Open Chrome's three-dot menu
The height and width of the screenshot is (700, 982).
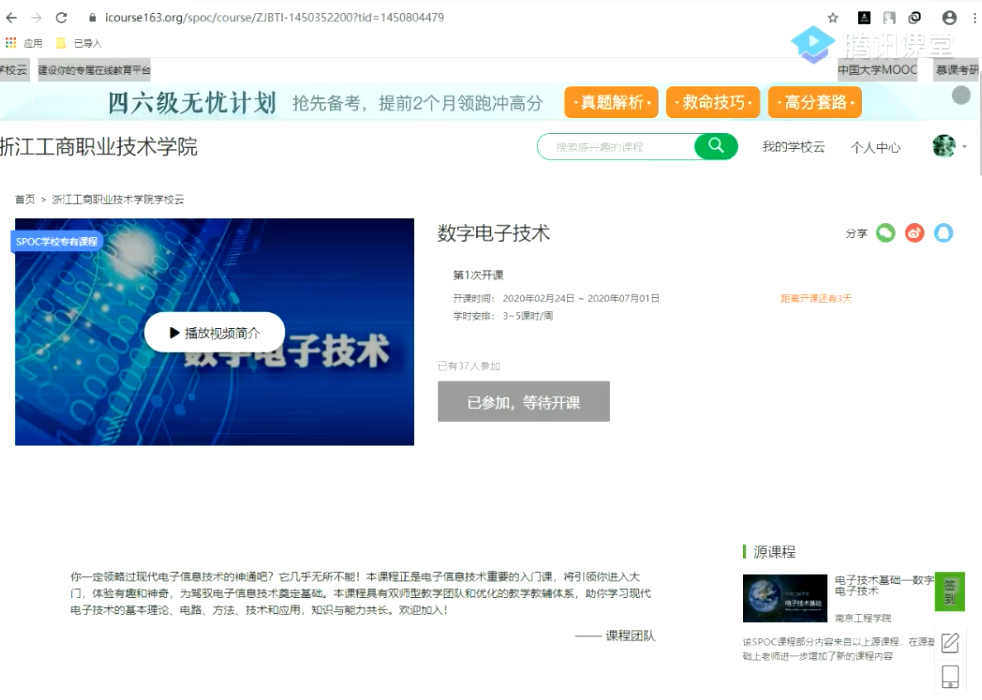(x=974, y=18)
